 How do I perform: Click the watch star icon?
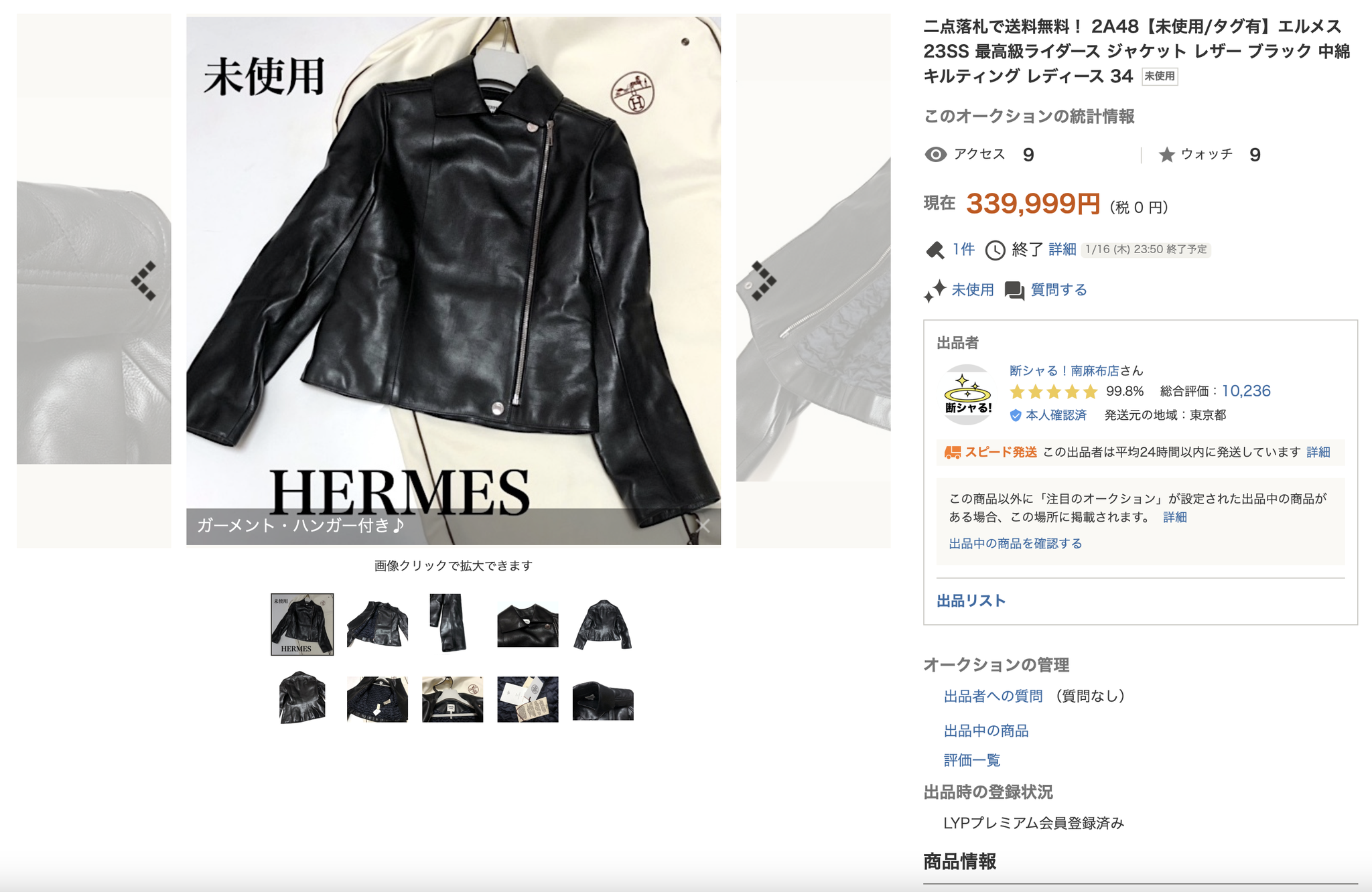coord(1166,155)
